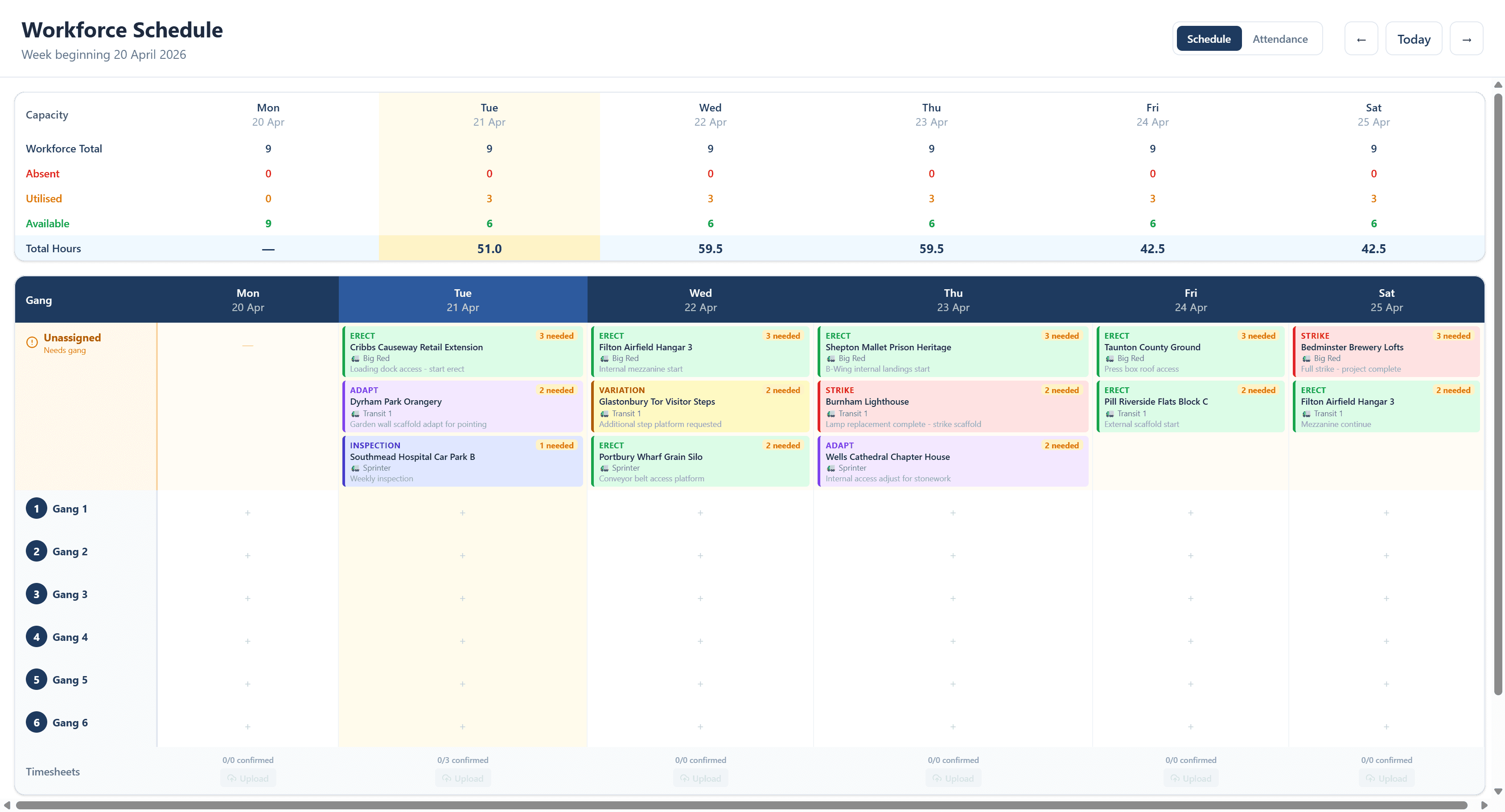Click the Gang 2 number badge

[x=36, y=551]
